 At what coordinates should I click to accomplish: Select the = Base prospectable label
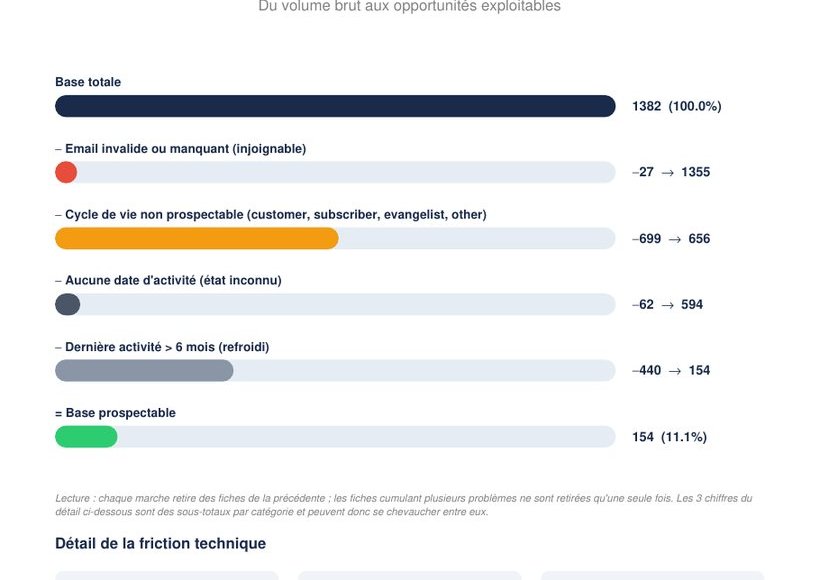[116, 413]
